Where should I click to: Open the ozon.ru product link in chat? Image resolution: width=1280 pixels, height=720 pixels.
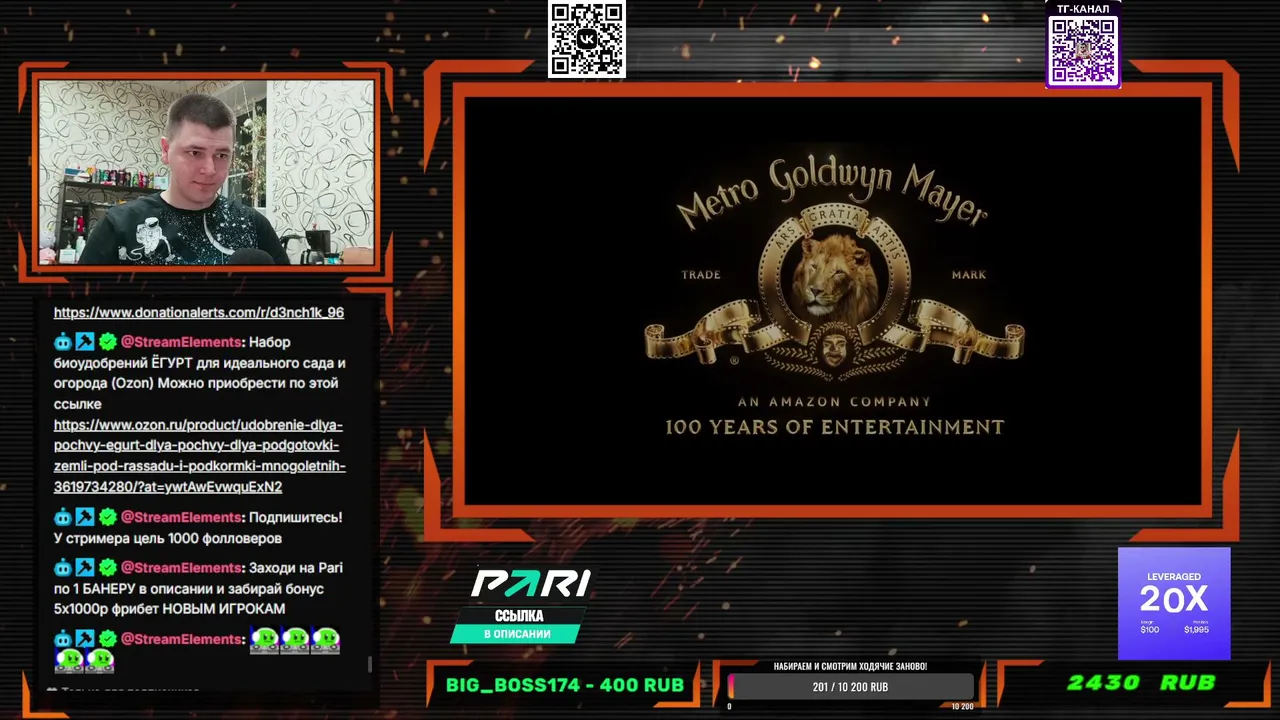[x=199, y=456]
